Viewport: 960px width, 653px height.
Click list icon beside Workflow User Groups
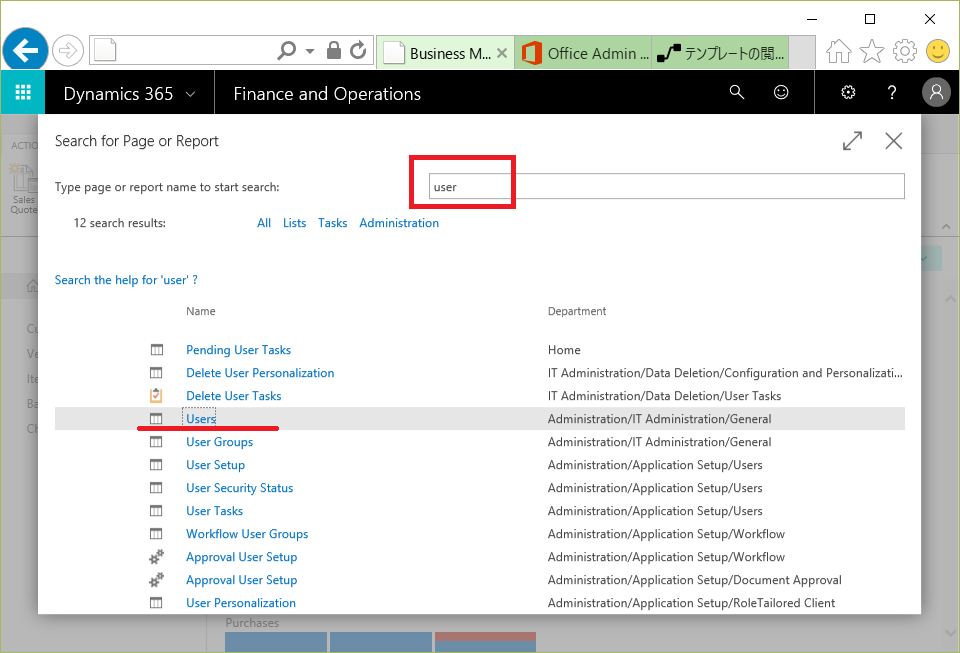157,534
